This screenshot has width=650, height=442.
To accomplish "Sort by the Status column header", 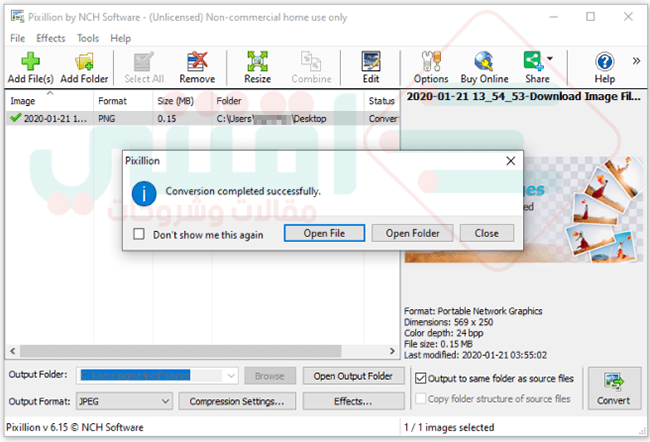I will pyautogui.click(x=382, y=101).
